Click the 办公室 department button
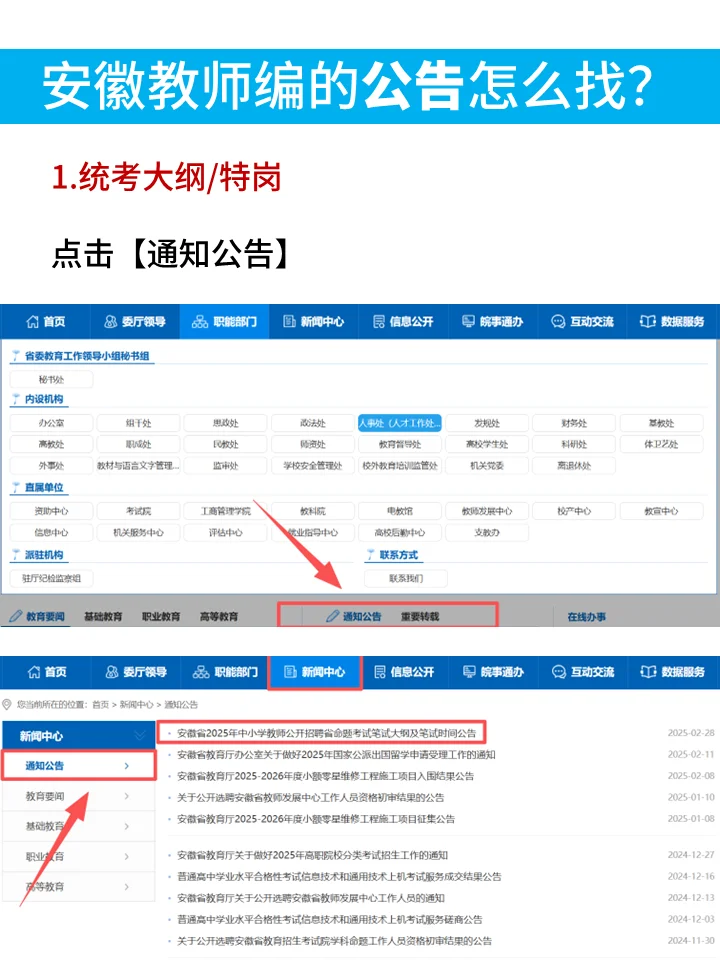The width and height of the screenshot is (720, 960). click(x=51, y=423)
